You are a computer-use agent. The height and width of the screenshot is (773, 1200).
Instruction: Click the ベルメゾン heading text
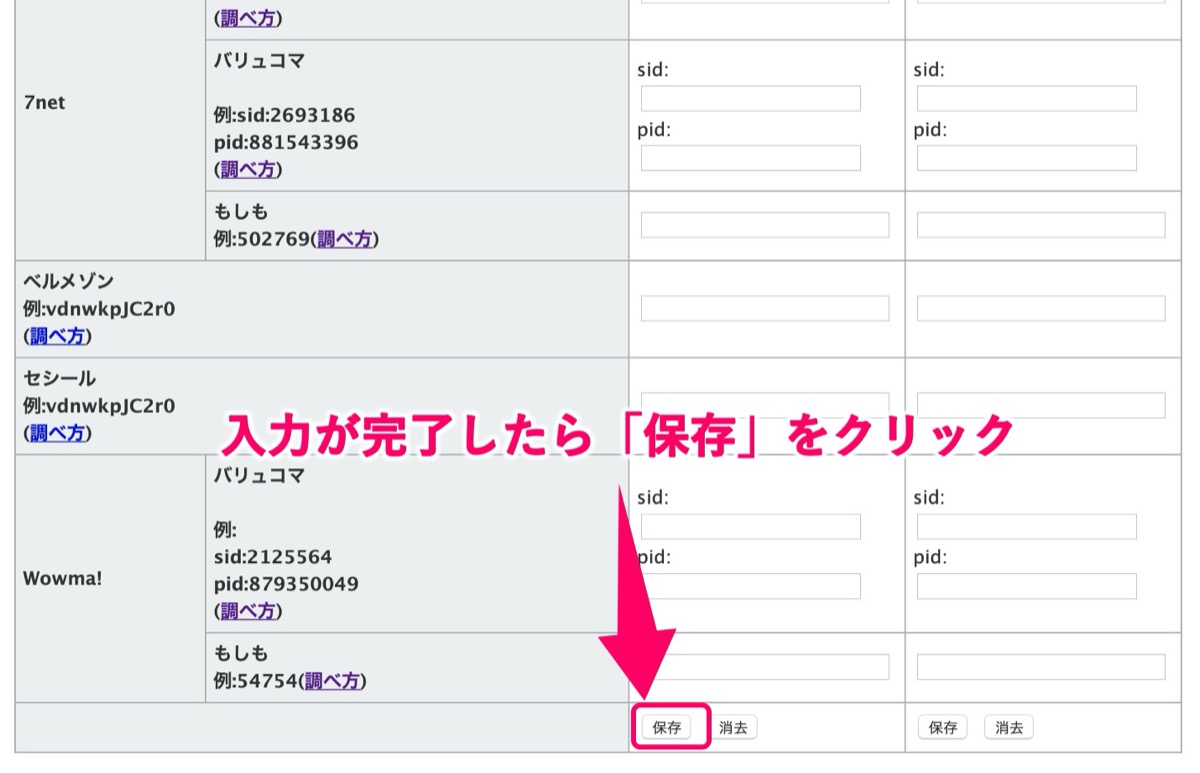tap(68, 281)
